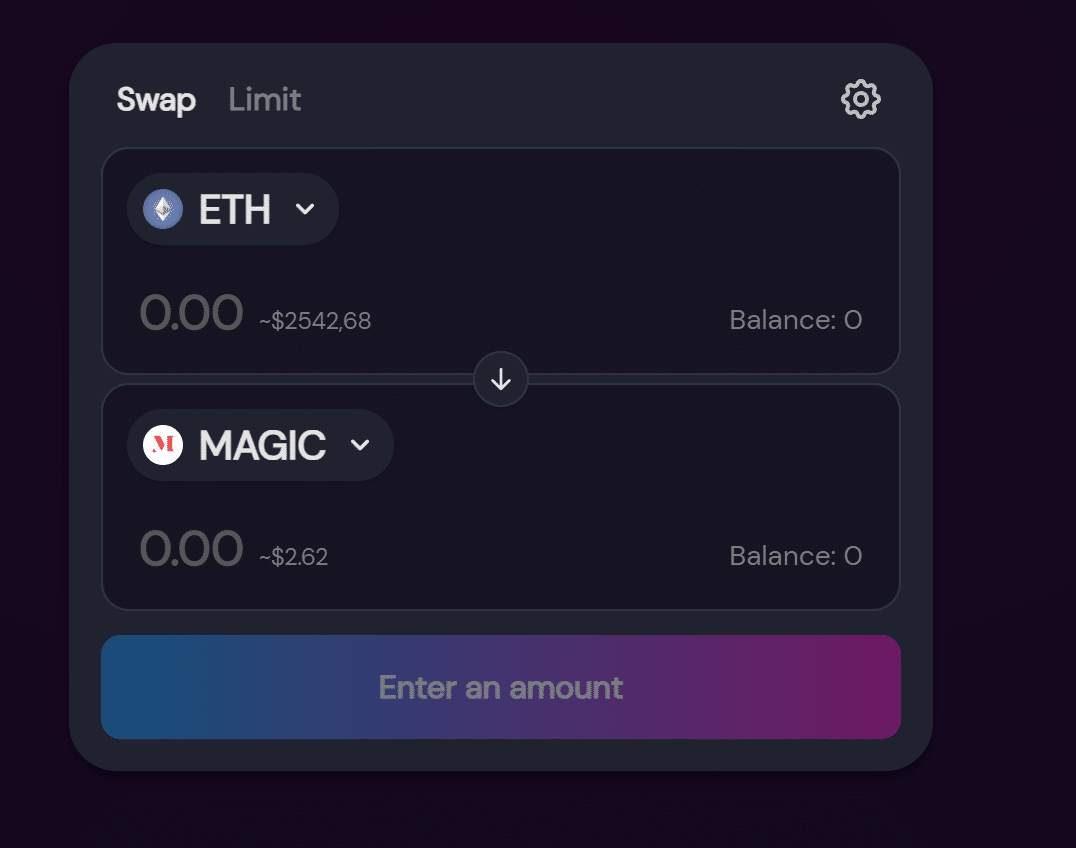Click the MAGIC Balance: 0 label
This screenshot has width=1076, height=848.
coord(795,556)
